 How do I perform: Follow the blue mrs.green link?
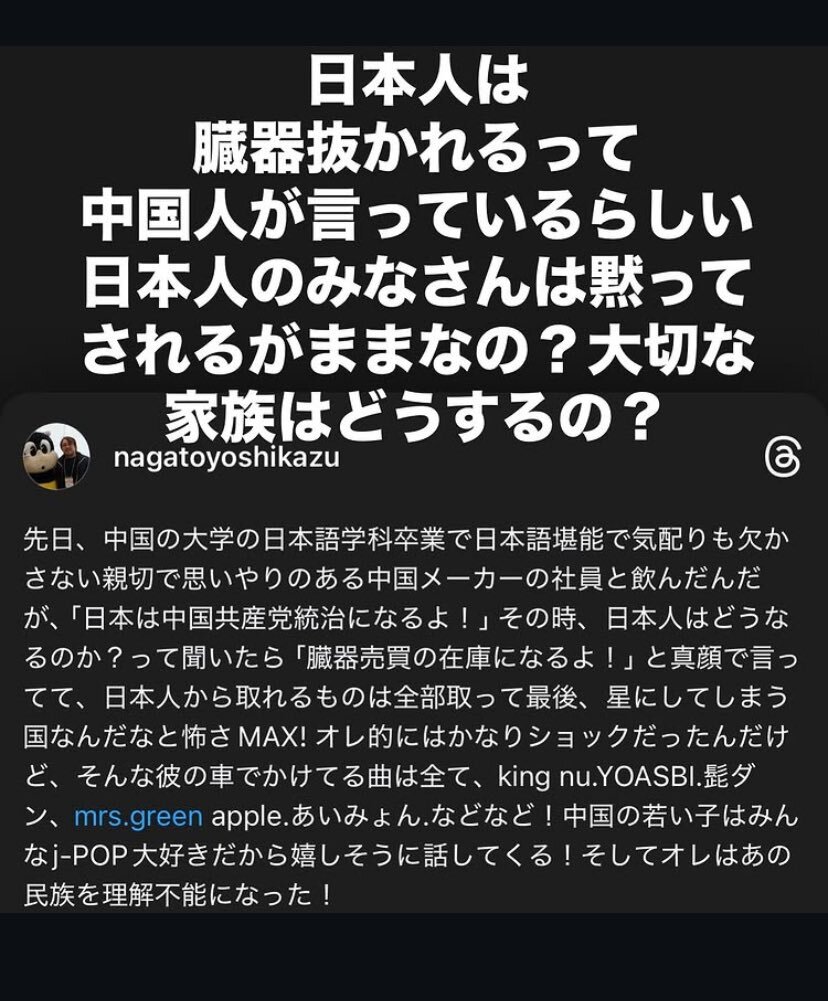(x=139, y=817)
